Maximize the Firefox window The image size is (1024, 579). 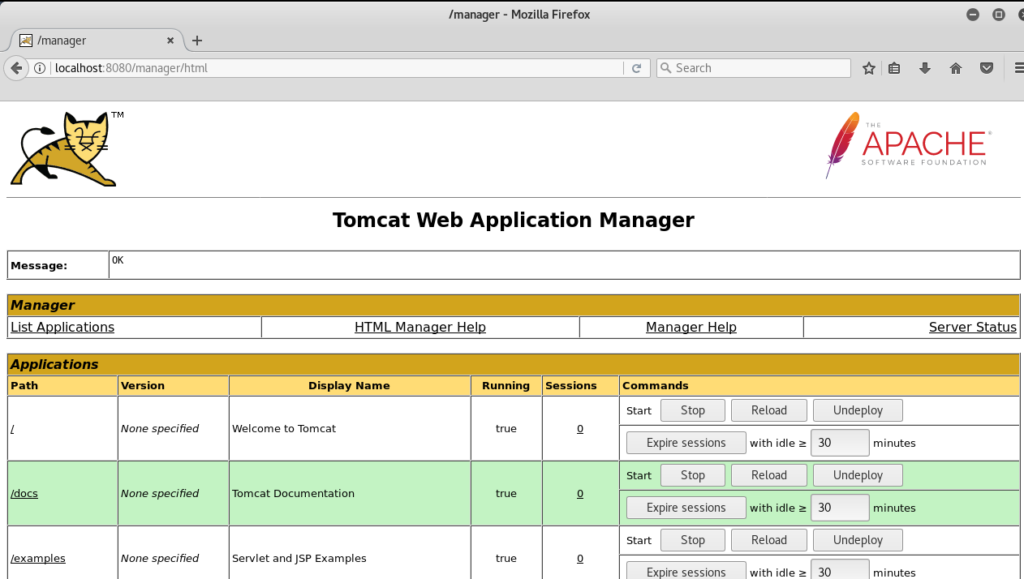click(x=999, y=14)
